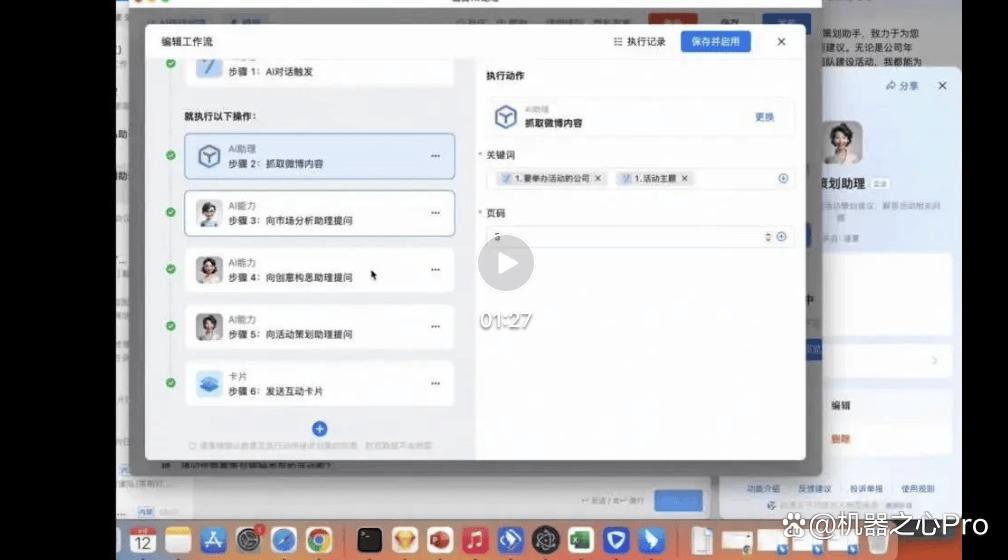Open more options for step 6 发送互动卡片
Viewport: 1008px width, 560px height.
click(x=435, y=383)
